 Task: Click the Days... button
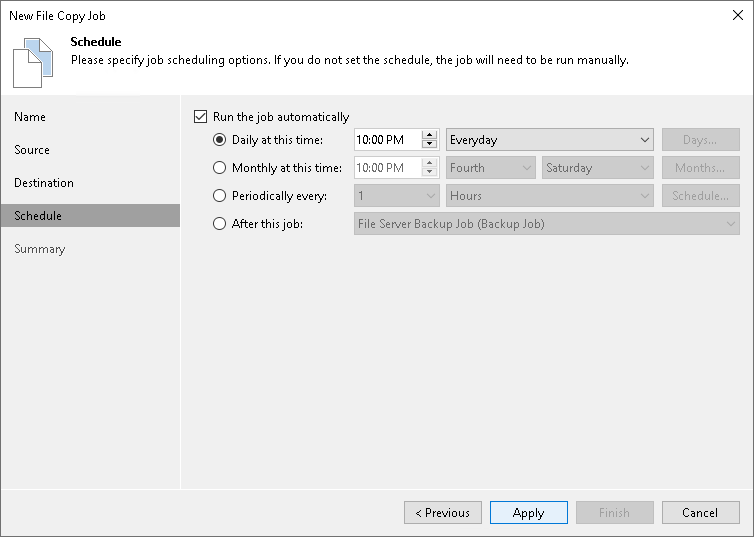coord(701,140)
